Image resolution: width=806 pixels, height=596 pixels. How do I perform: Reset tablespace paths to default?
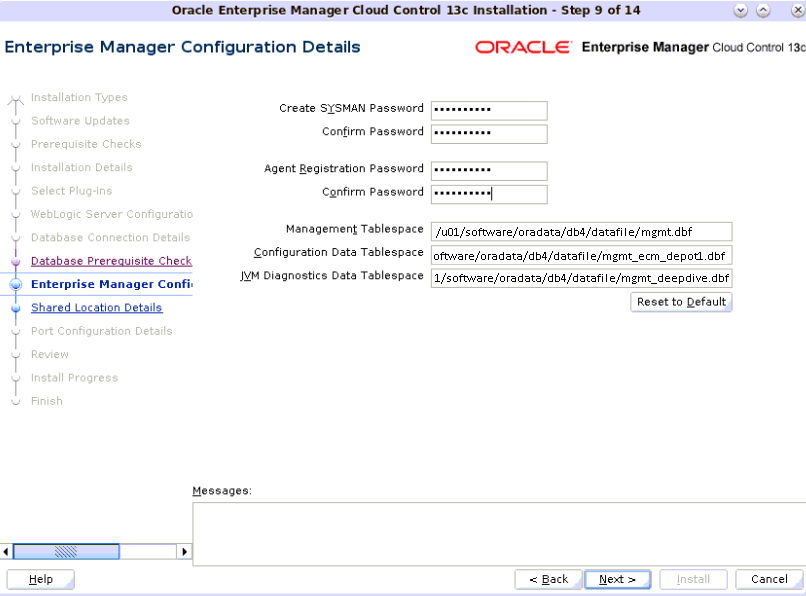pyautogui.click(x=681, y=302)
